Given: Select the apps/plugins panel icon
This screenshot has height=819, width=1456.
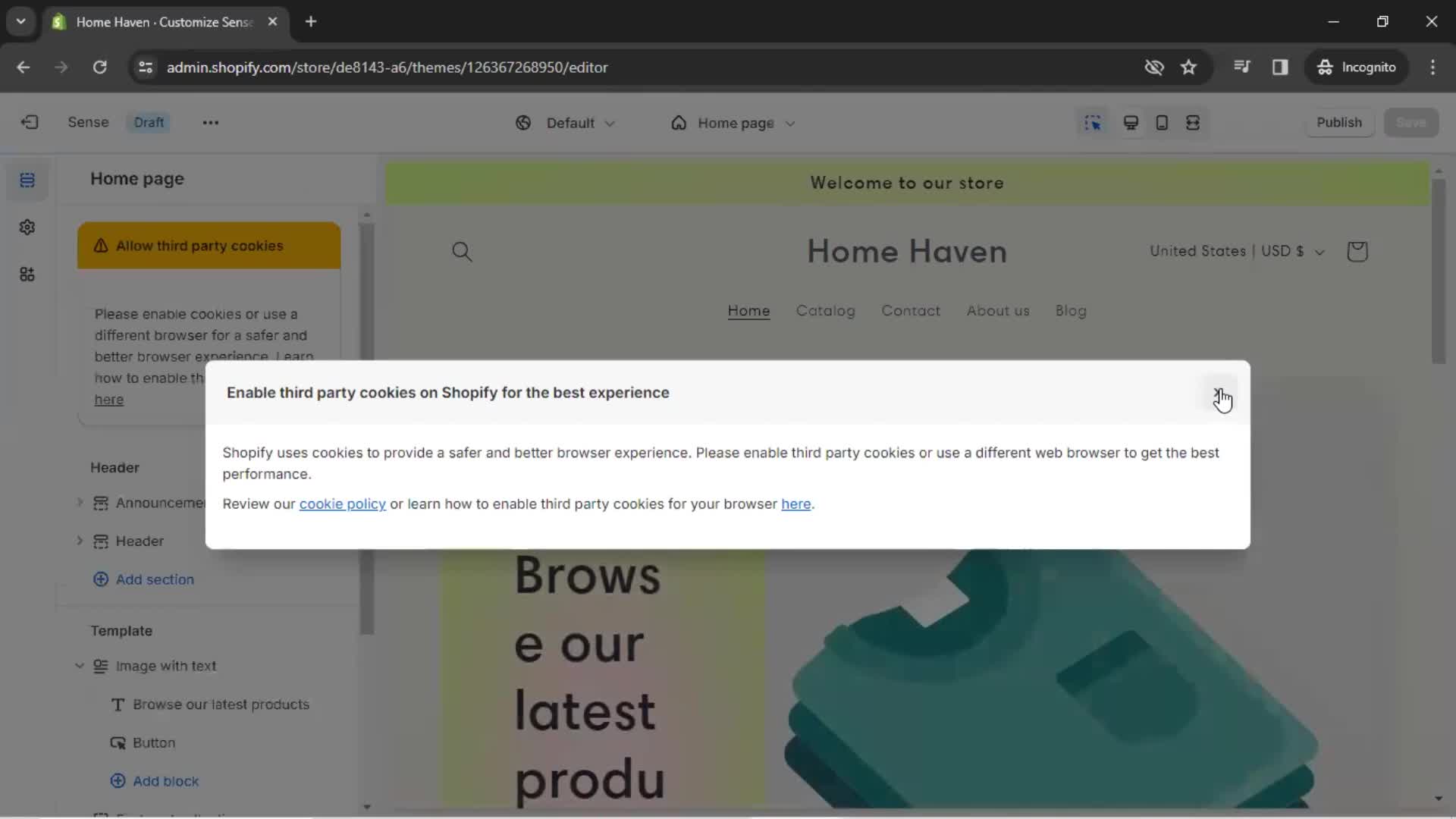Looking at the screenshot, I should pyautogui.click(x=27, y=275).
